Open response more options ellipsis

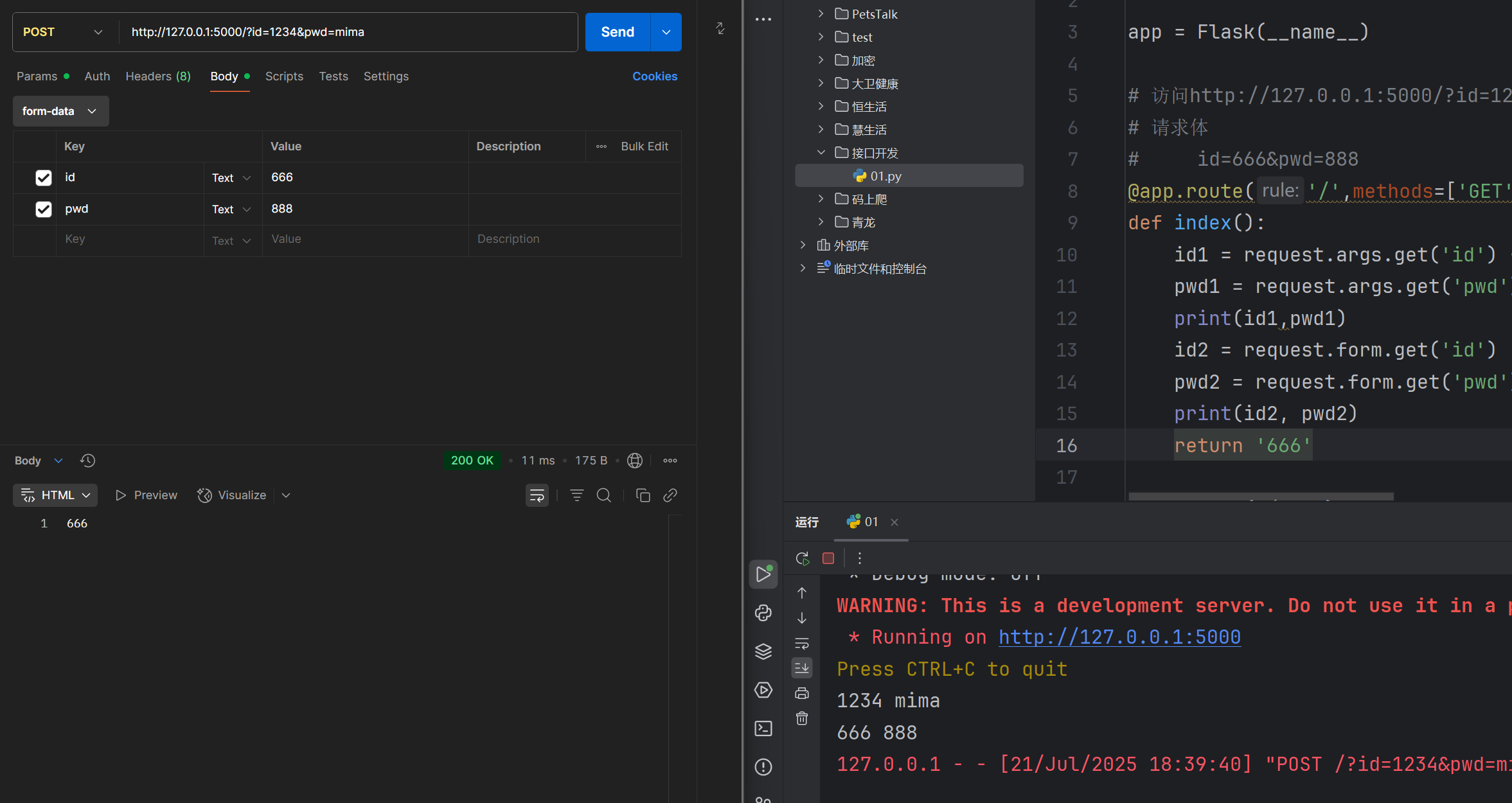tap(670, 461)
